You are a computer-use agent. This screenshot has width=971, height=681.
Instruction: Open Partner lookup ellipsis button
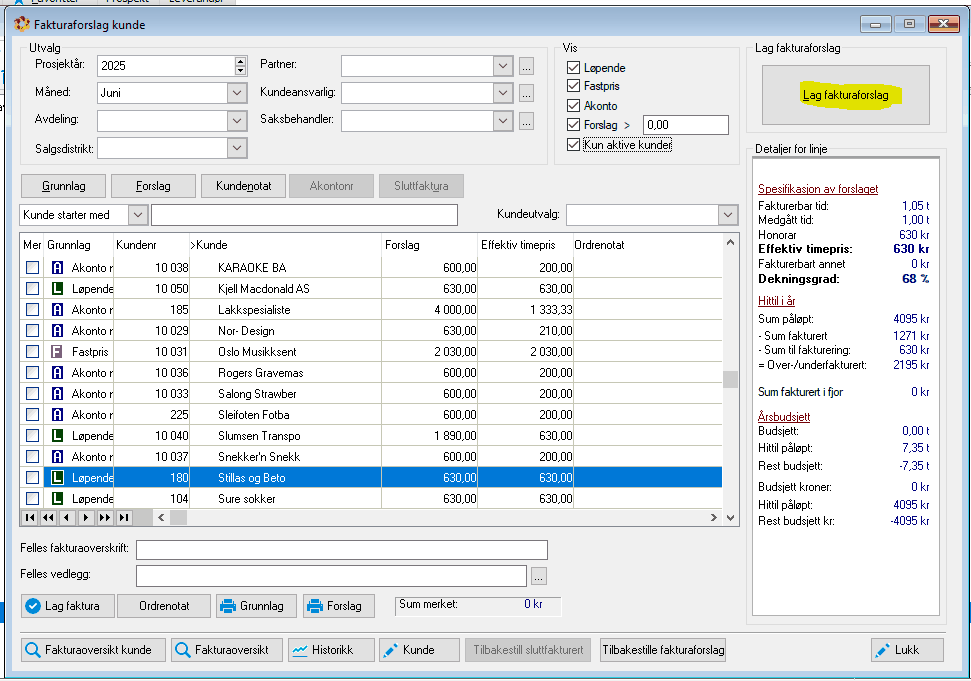[x=526, y=66]
